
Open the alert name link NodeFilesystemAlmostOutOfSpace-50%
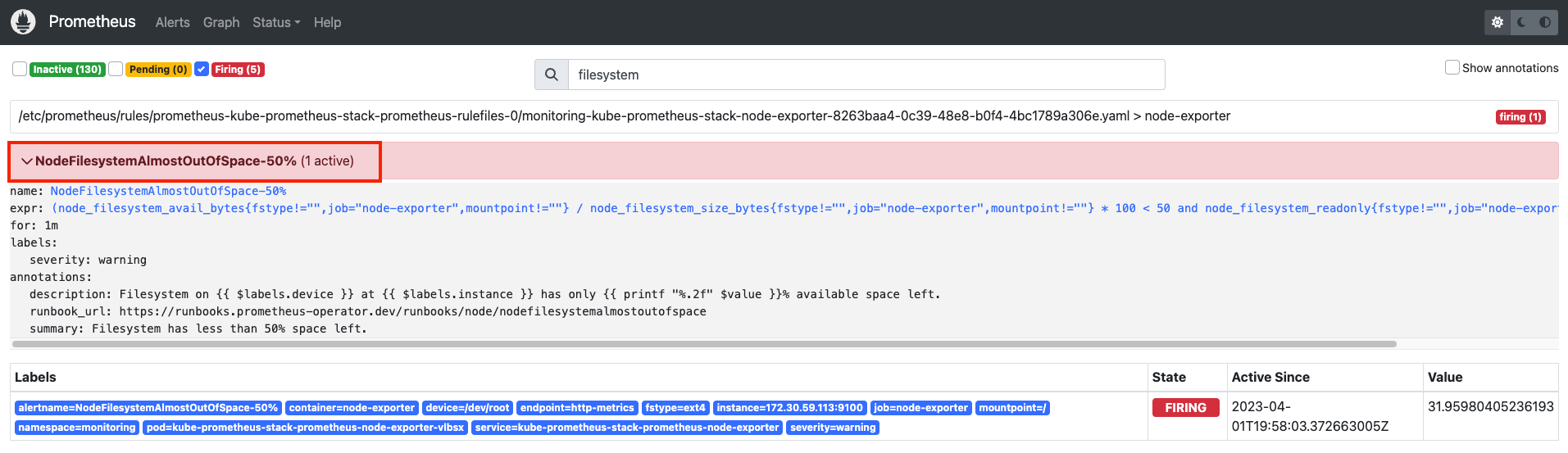168,191
